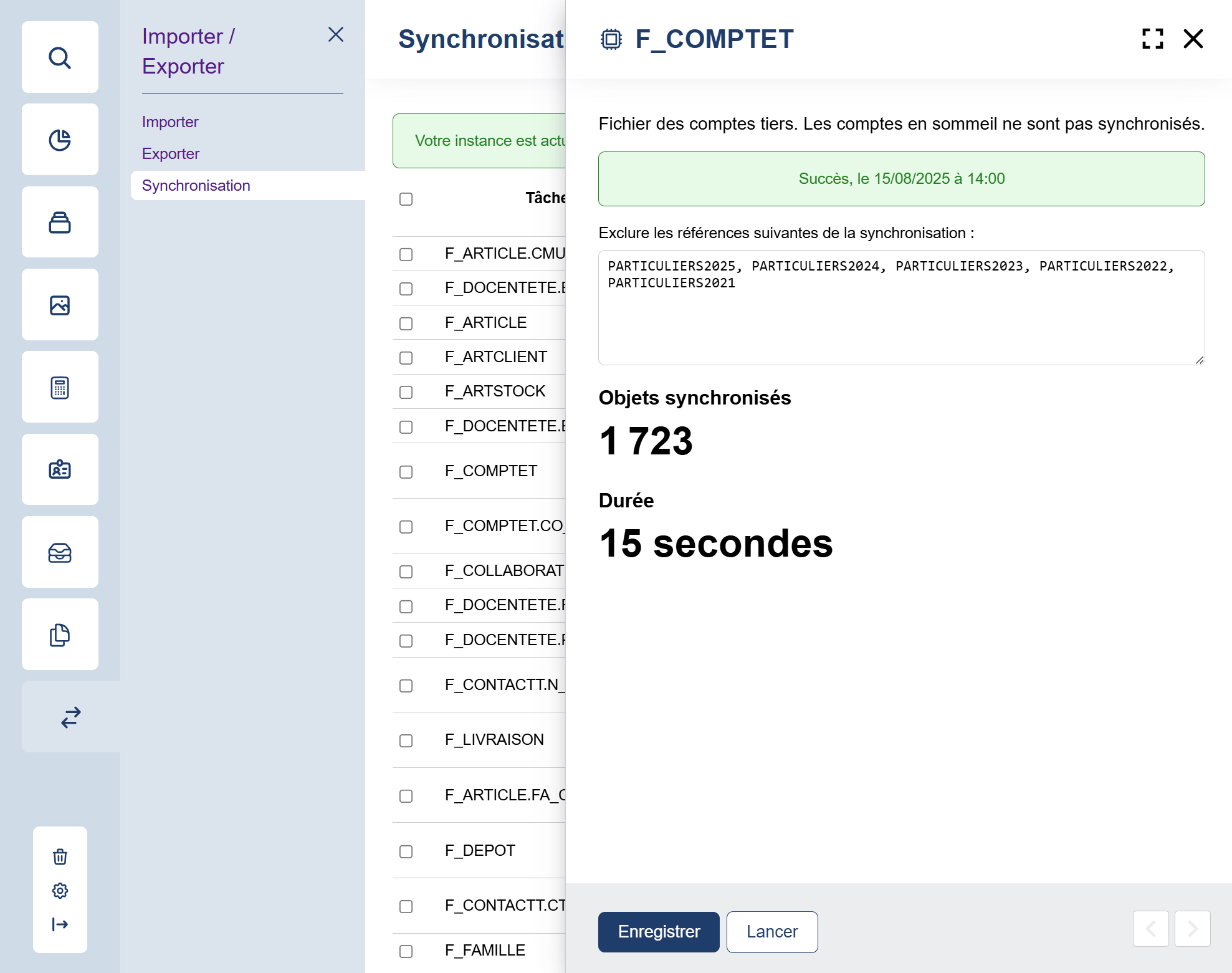The width and height of the screenshot is (1232, 973).
Task: Click the logout arrow icon
Action: pyautogui.click(x=60, y=924)
